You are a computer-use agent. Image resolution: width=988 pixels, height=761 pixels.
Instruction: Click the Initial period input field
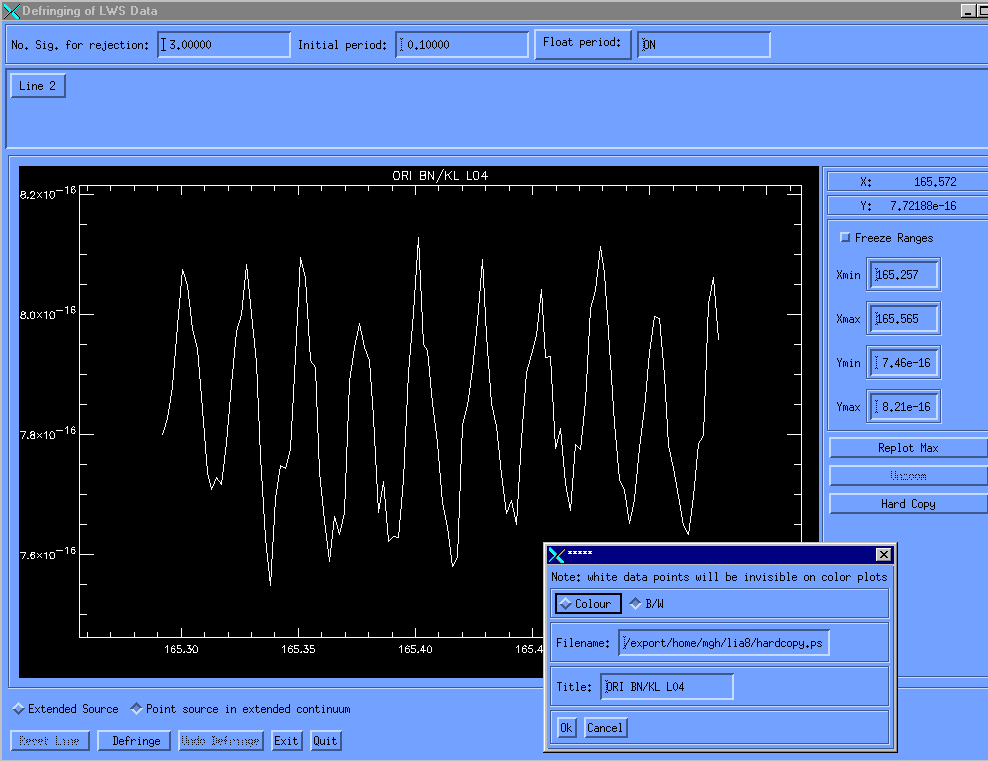(x=462, y=45)
